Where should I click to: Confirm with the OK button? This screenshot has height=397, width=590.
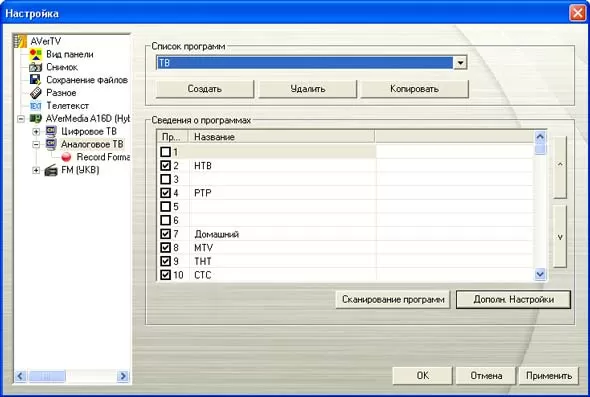tap(422, 376)
